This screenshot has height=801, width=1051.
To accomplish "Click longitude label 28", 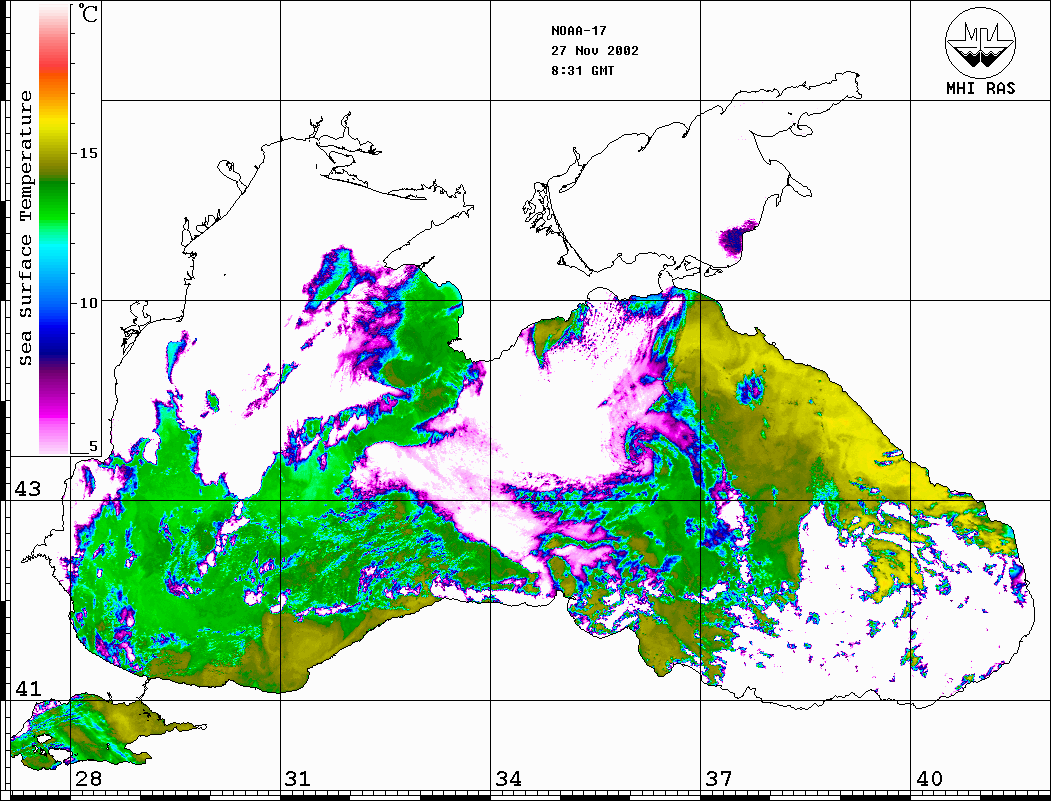I will coord(88,779).
